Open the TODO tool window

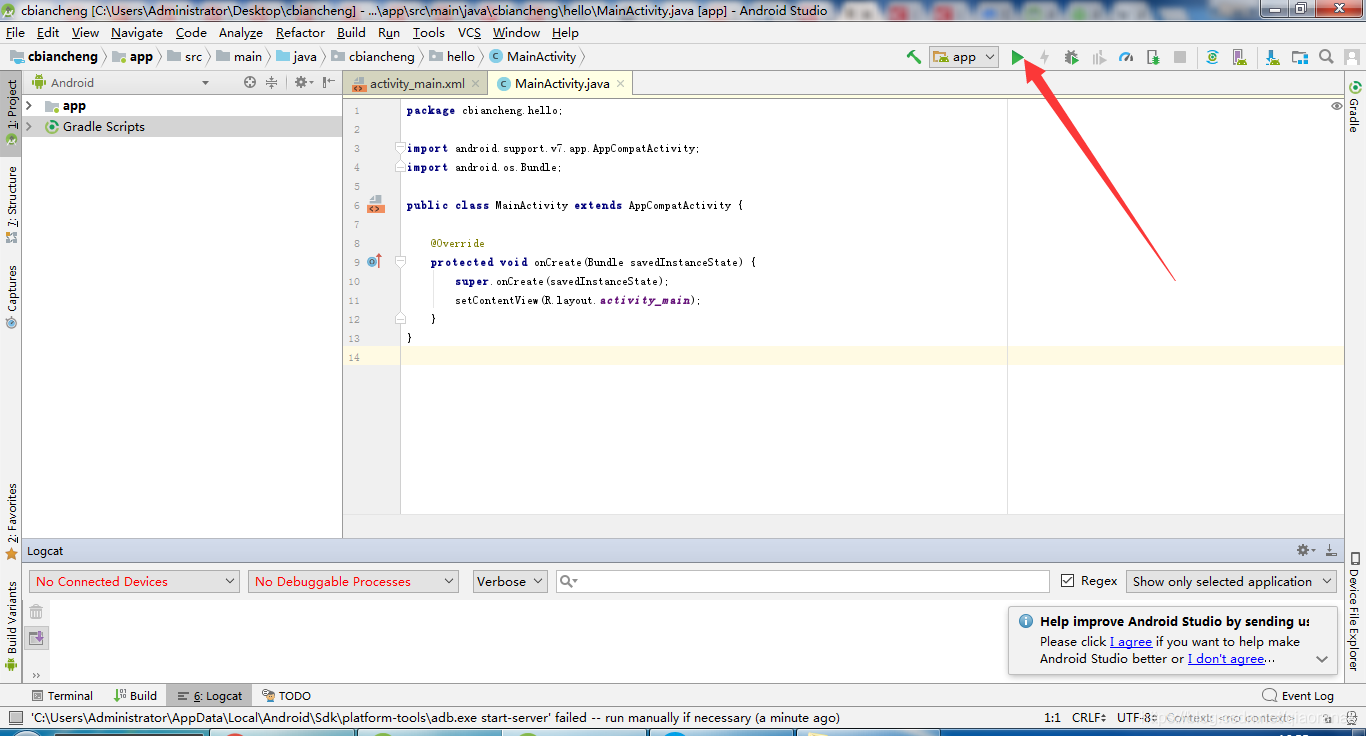(286, 696)
